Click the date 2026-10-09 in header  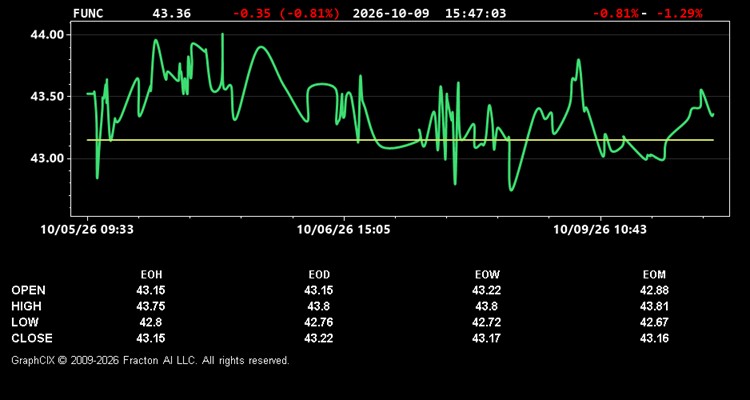(391, 13)
